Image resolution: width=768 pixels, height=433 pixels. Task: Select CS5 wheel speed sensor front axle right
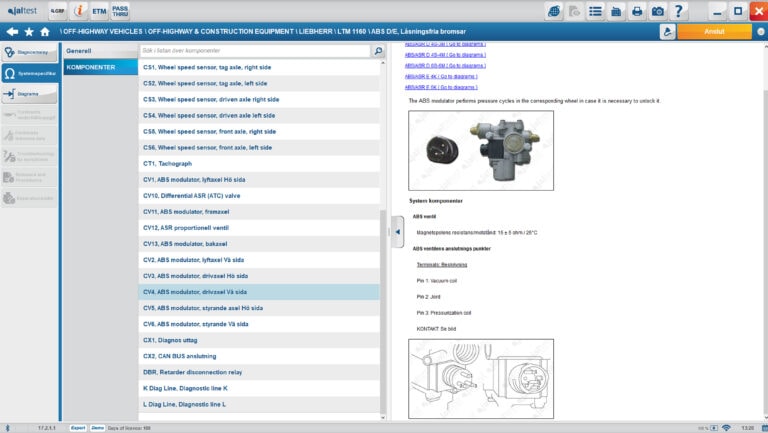pyautogui.click(x=259, y=131)
